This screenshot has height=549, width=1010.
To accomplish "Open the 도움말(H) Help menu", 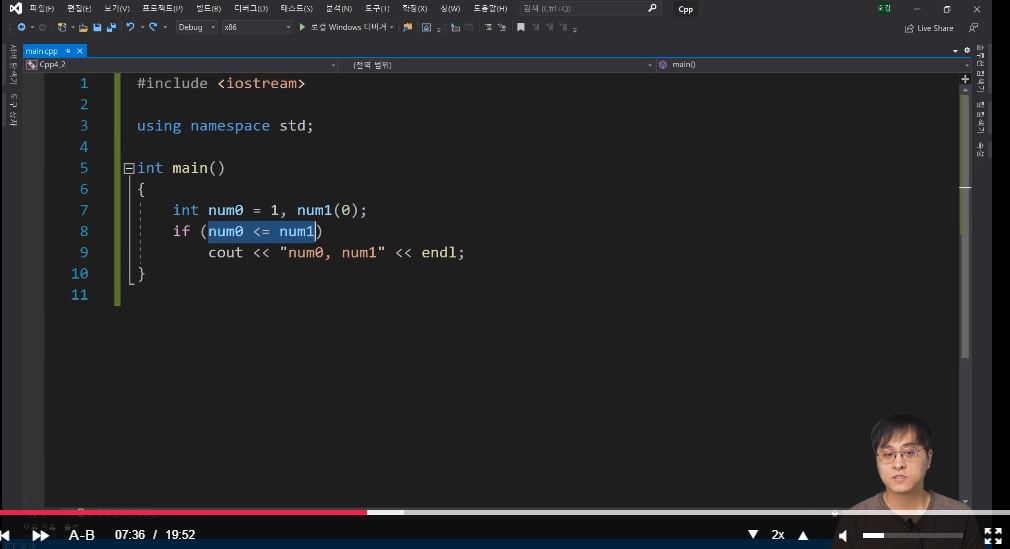I will point(490,8).
